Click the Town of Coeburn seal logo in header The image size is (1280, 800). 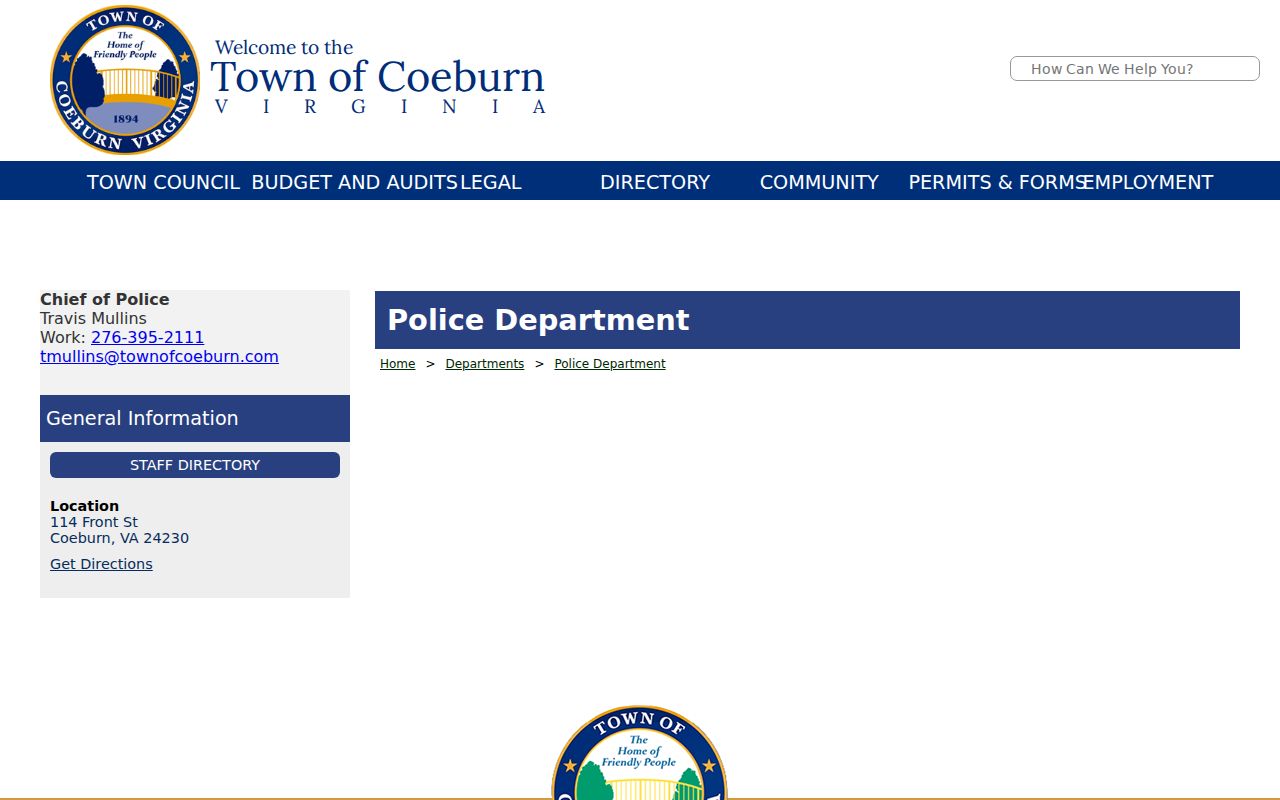(x=125, y=80)
